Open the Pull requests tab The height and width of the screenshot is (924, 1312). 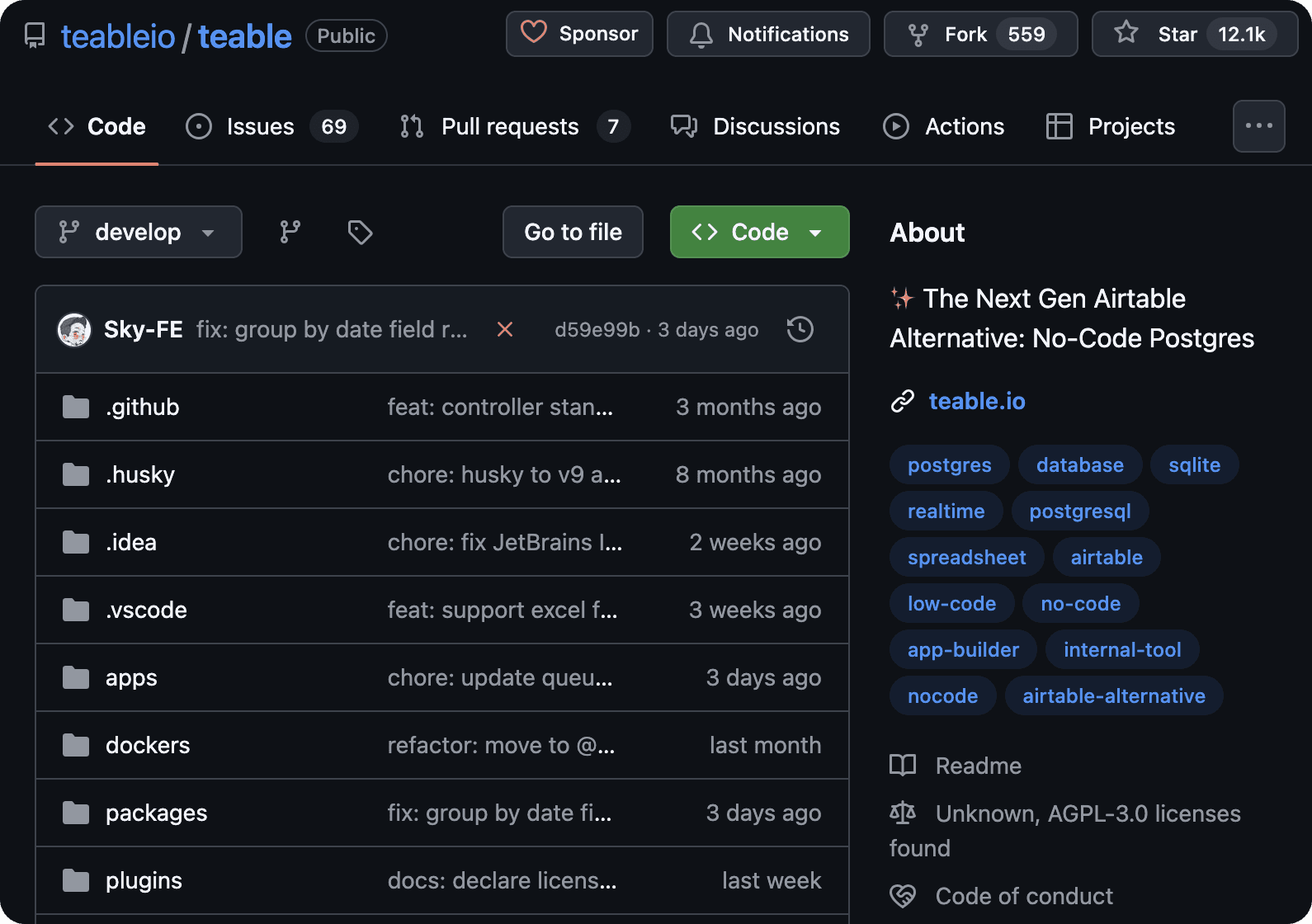tap(515, 126)
